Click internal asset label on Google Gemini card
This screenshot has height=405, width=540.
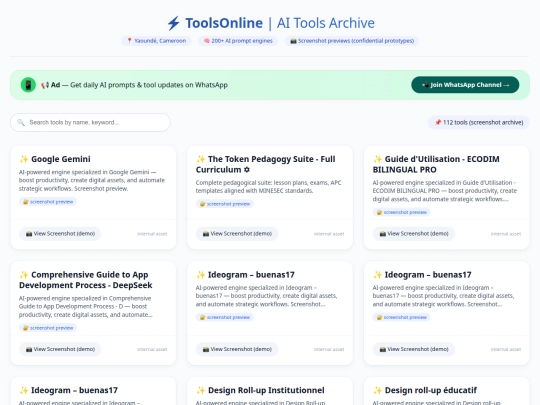pos(152,234)
